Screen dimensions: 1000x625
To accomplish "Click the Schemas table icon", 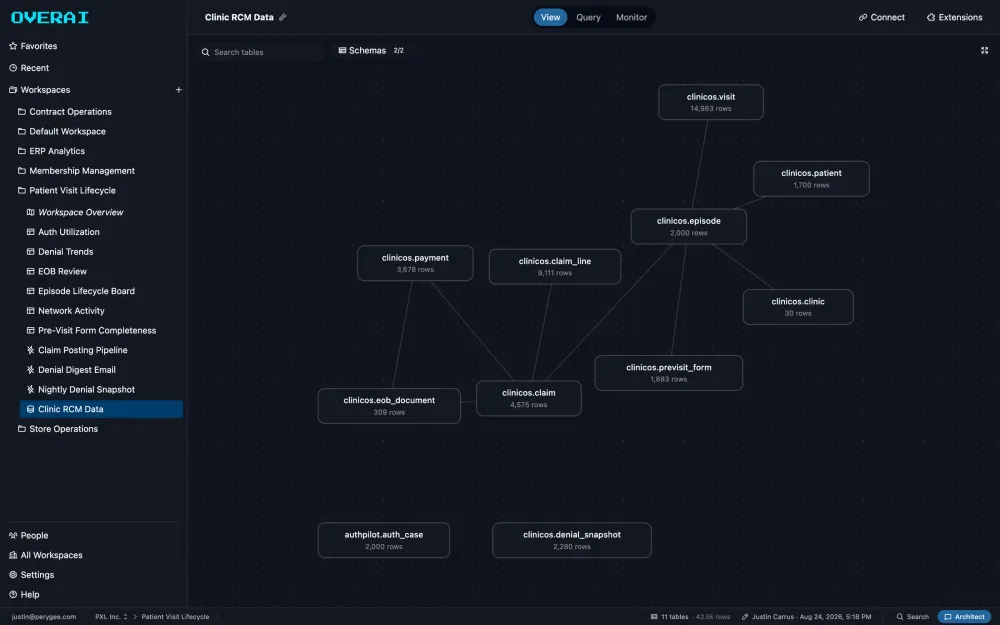I will pos(342,50).
